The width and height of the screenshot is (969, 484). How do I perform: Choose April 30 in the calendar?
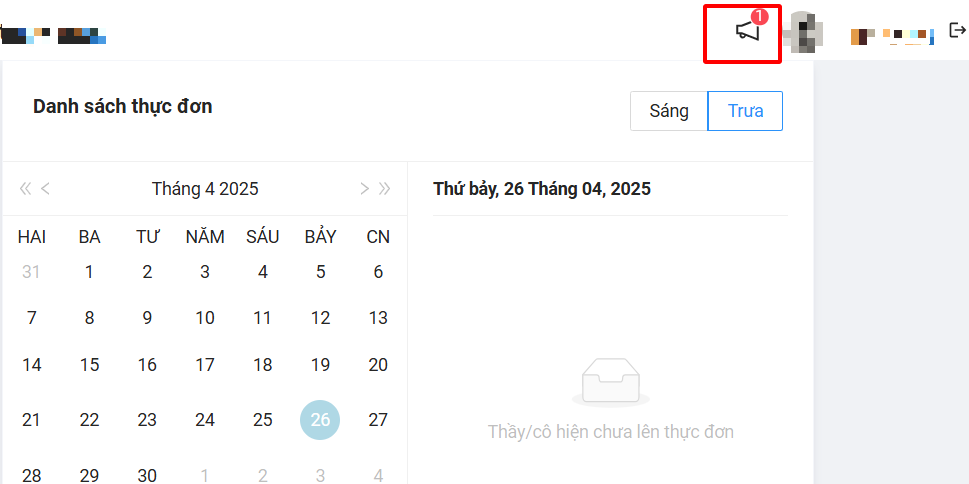[147, 475]
